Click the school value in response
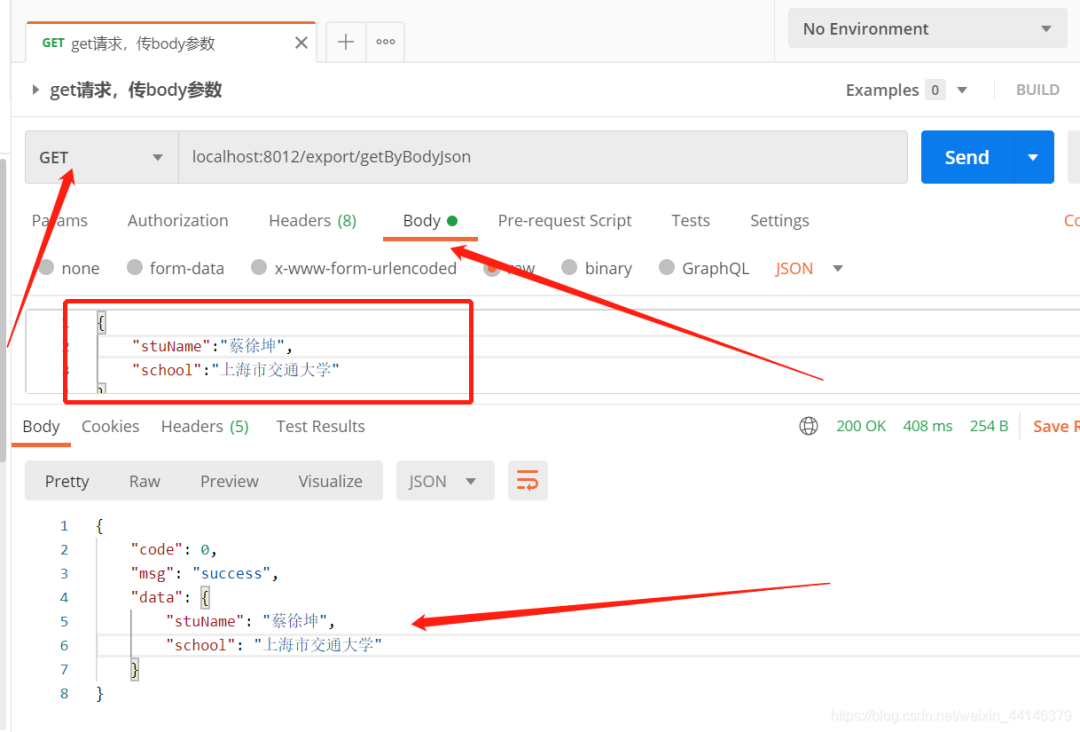 pyautogui.click(x=318, y=645)
